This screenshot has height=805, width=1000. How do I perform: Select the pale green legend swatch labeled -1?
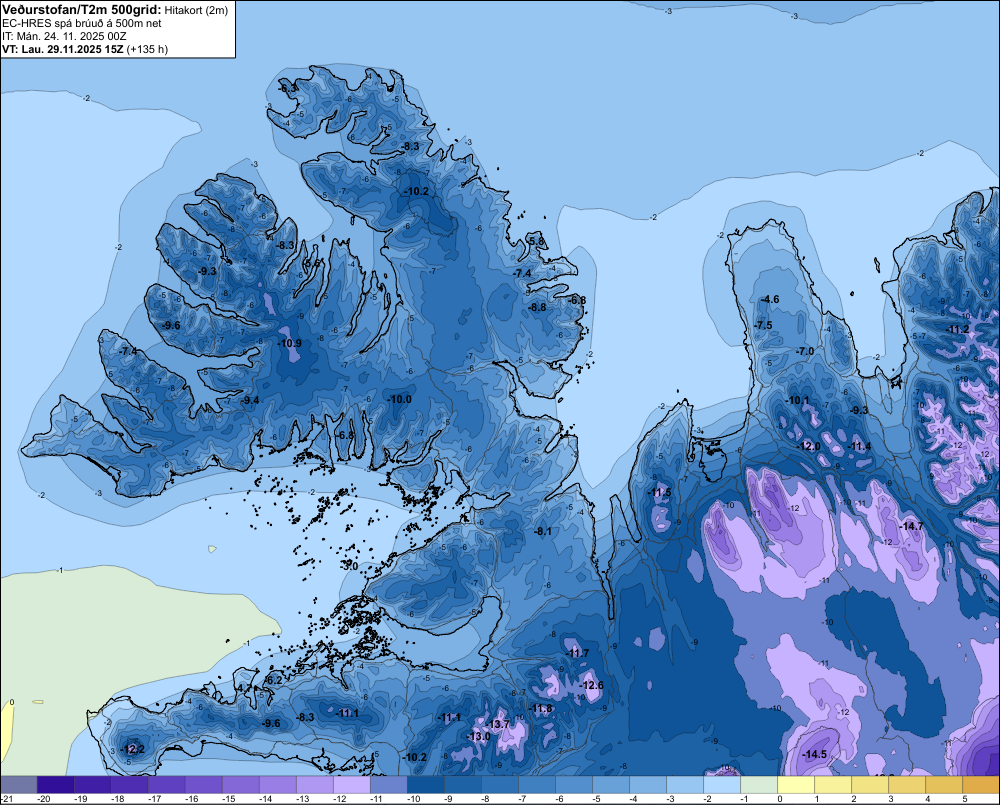coord(758,784)
